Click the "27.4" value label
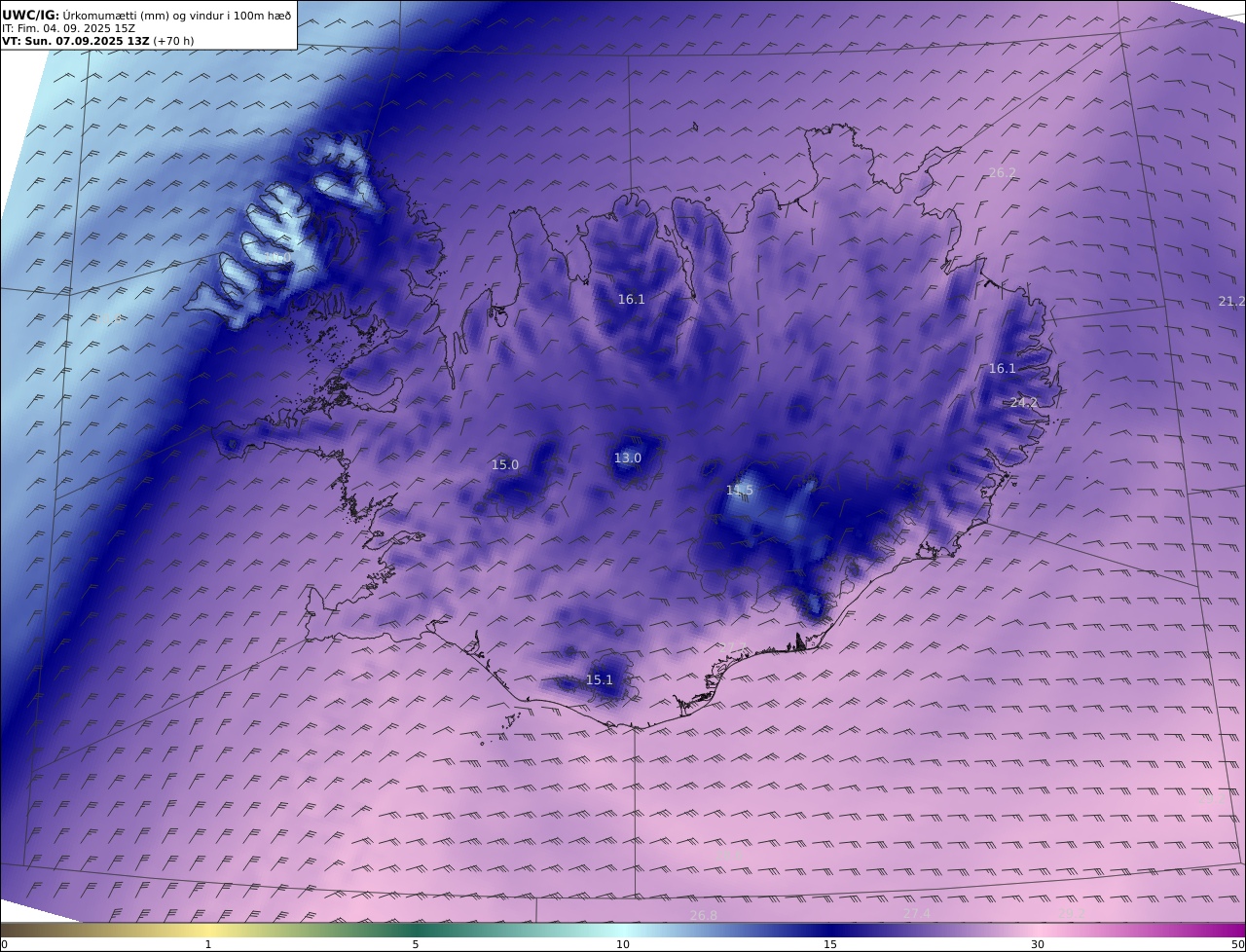This screenshot has width=1246, height=952. [916, 914]
